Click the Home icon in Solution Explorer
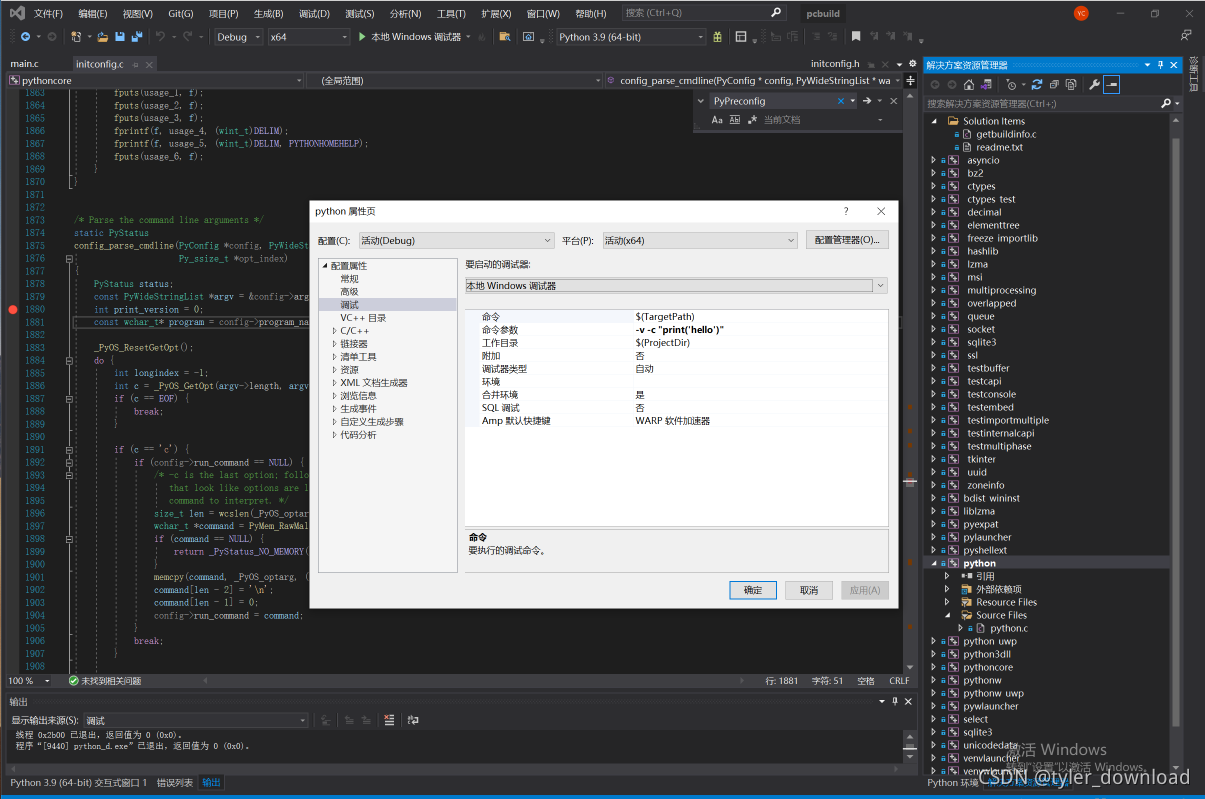The width and height of the screenshot is (1205, 799). [969, 84]
